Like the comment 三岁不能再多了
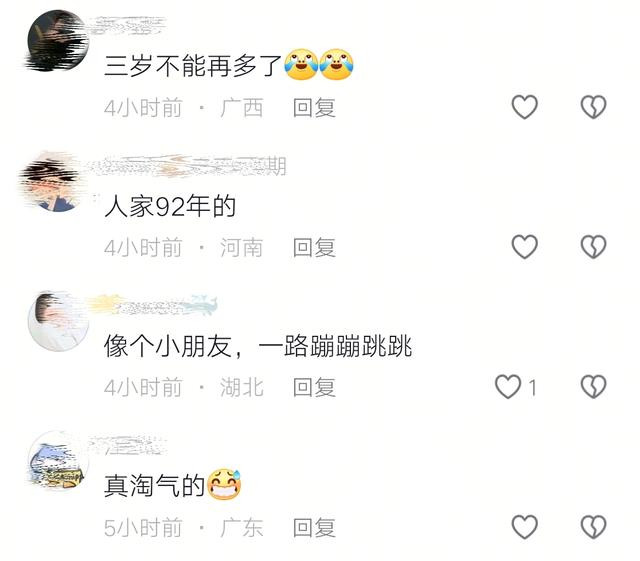The width and height of the screenshot is (640, 561). (x=524, y=107)
